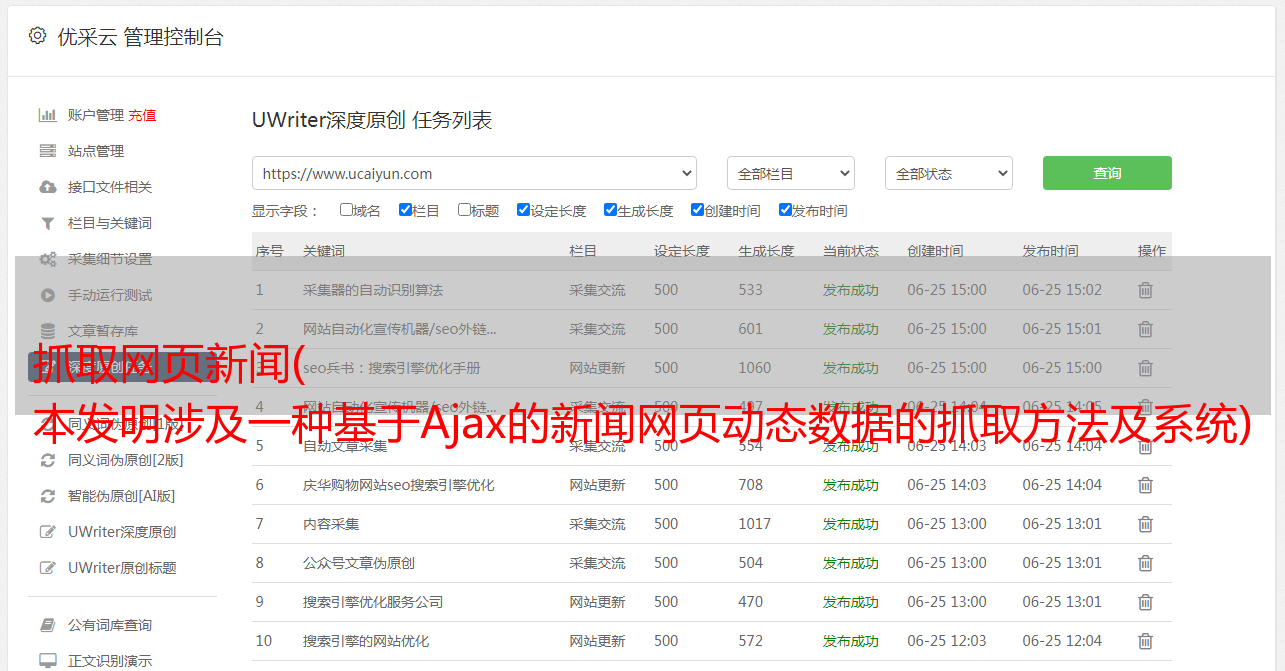This screenshot has height=671, width=1285.
Task: Click the 账户管理 bar chart icon
Action: pos(47,115)
